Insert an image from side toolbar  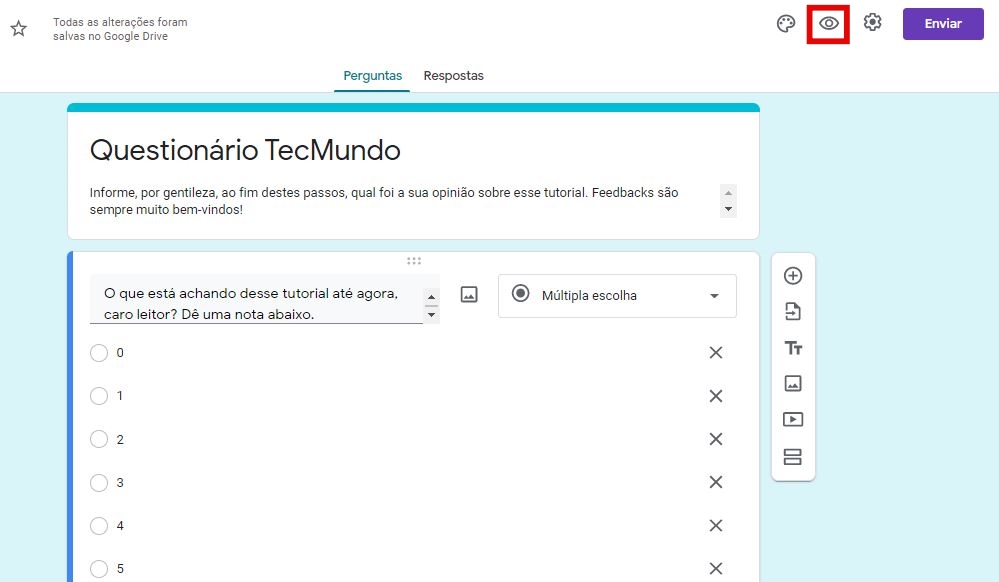pyautogui.click(x=793, y=383)
